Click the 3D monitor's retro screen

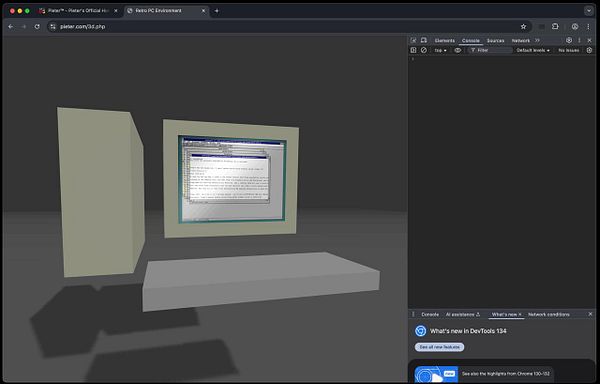(x=232, y=179)
